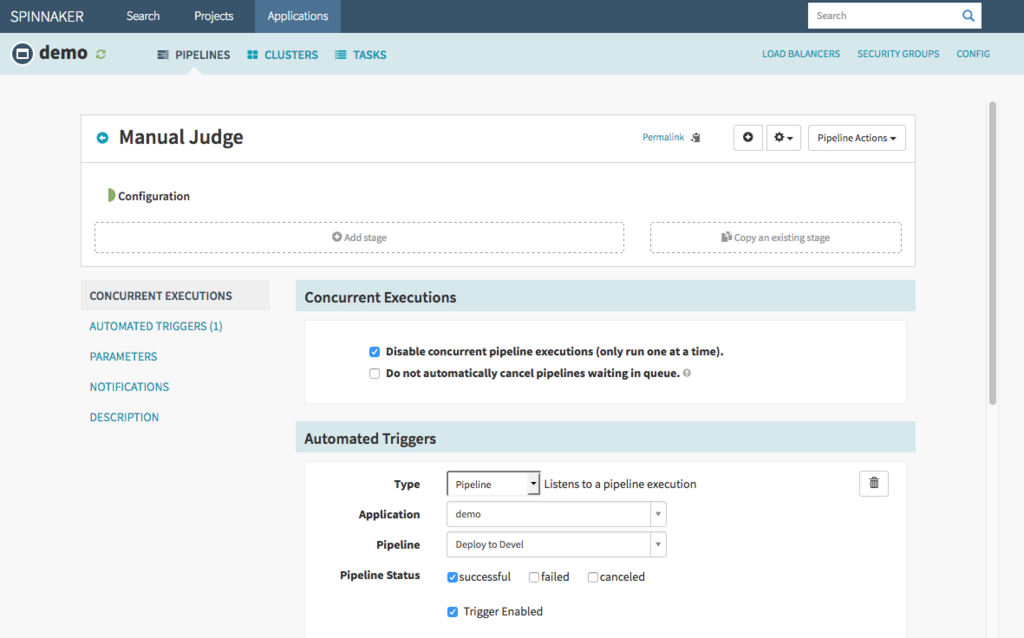Open the Projects tab
This screenshot has height=638, width=1024.
[x=214, y=16]
